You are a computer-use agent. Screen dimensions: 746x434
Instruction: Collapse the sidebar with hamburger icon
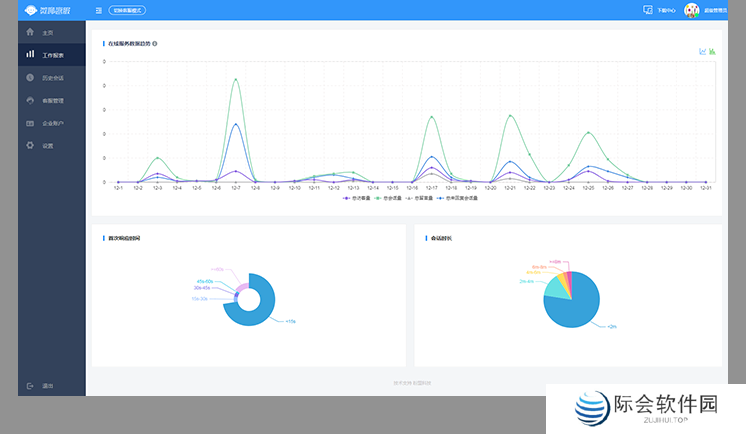(98, 10)
